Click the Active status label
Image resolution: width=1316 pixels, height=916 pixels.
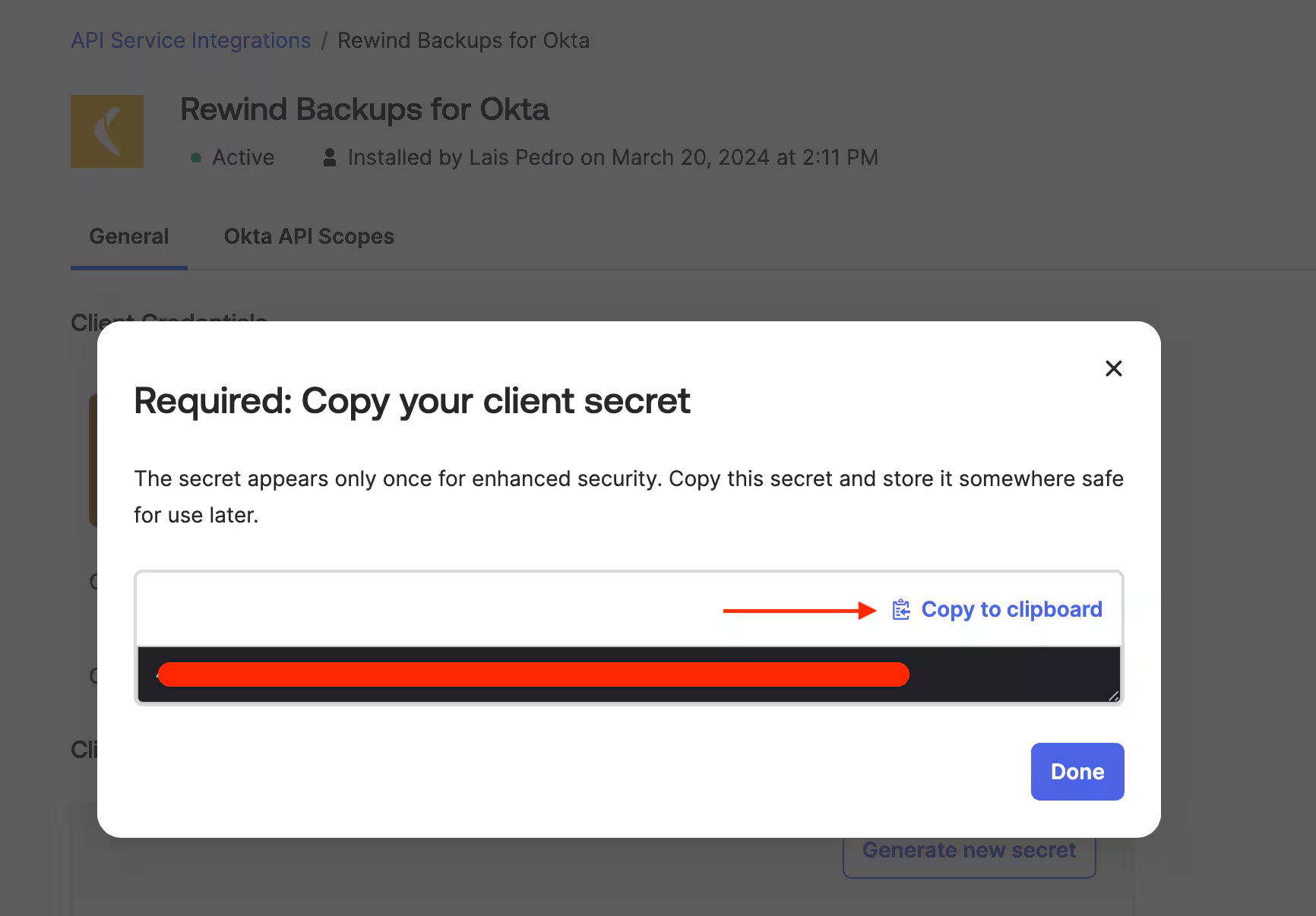pyautogui.click(x=243, y=157)
